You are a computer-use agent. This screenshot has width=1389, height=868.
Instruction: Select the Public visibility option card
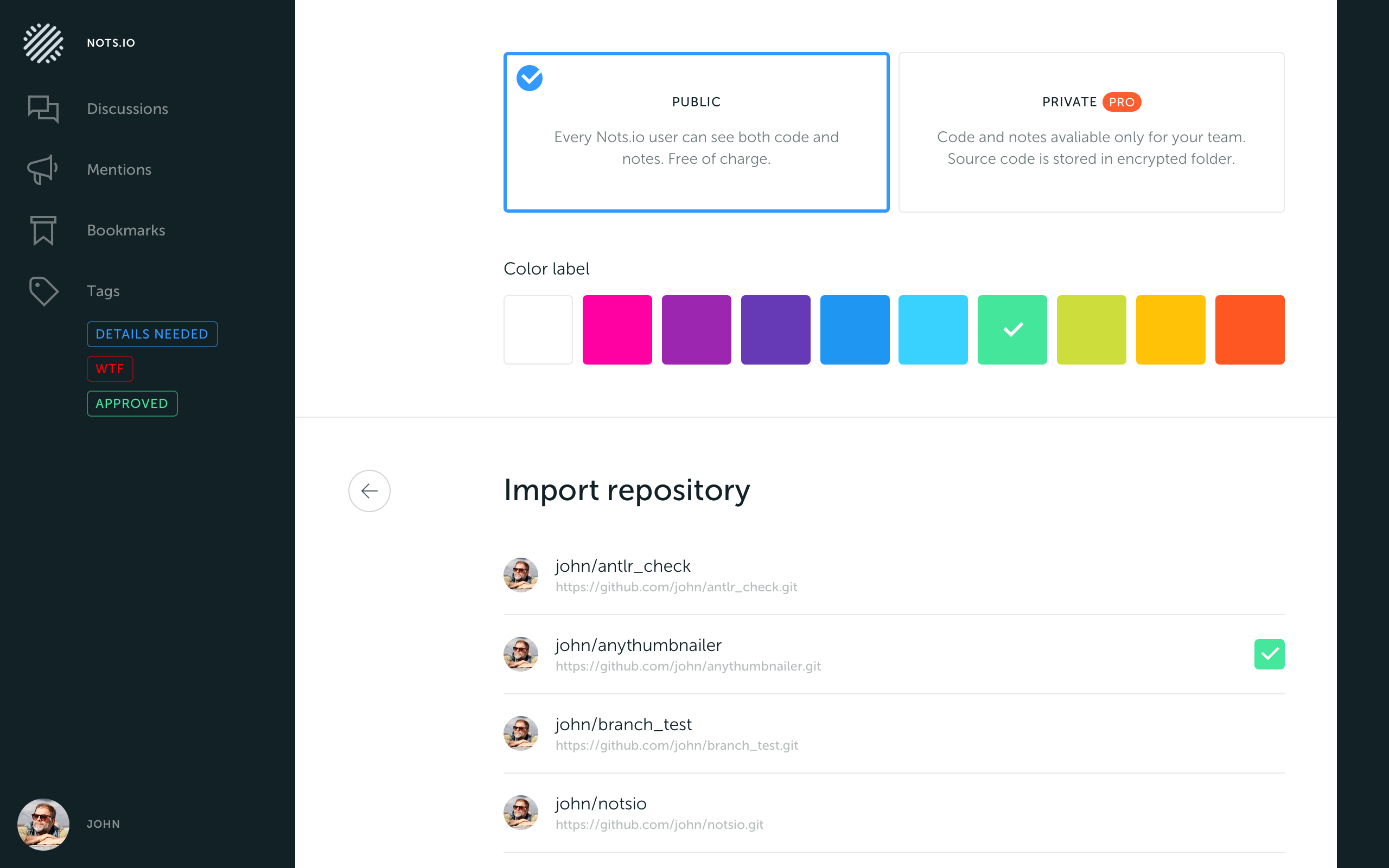(696, 132)
